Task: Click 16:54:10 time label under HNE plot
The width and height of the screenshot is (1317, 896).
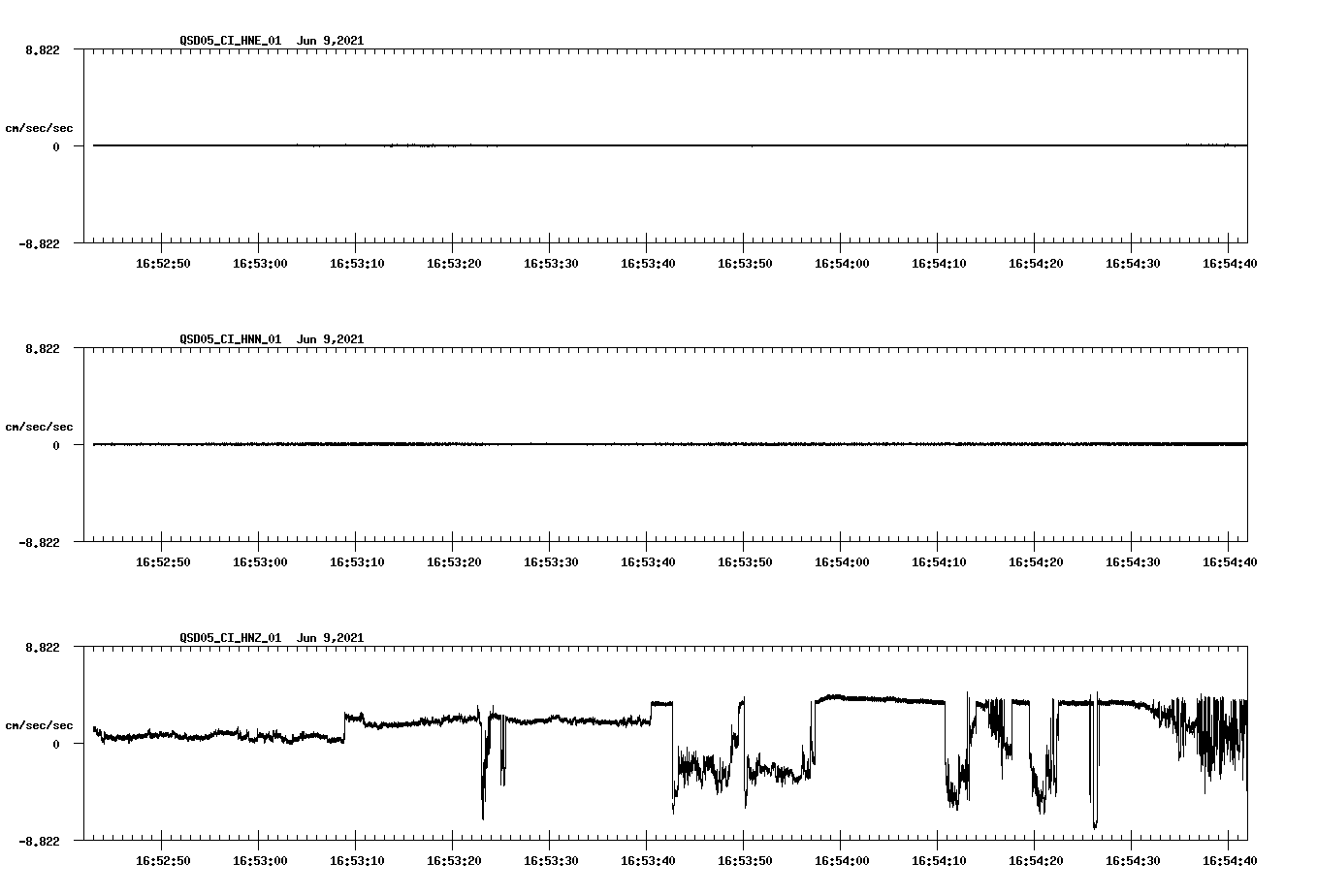Action: click(939, 264)
